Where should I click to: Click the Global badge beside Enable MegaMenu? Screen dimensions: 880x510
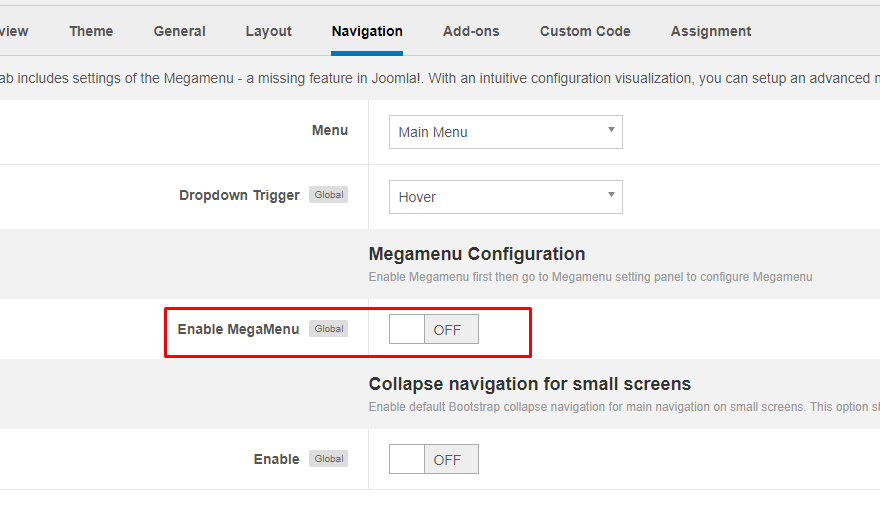329,329
